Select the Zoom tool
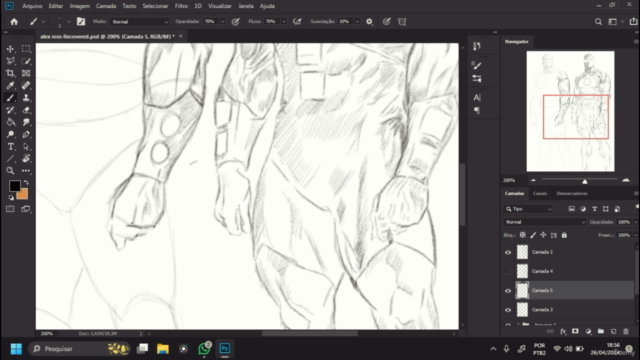The width and height of the screenshot is (640, 360). [10, 171]
